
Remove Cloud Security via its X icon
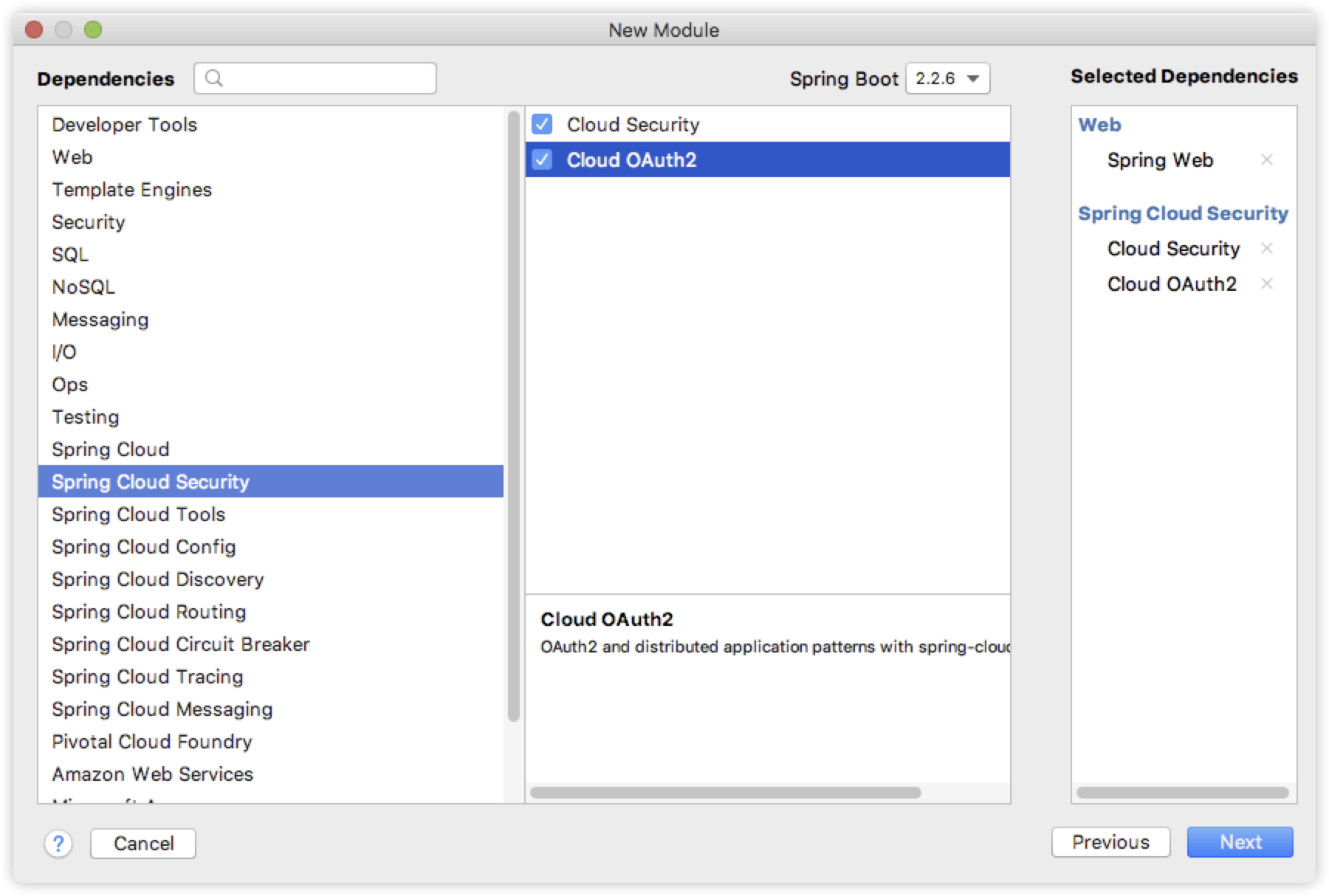(x=1268, y=249)
